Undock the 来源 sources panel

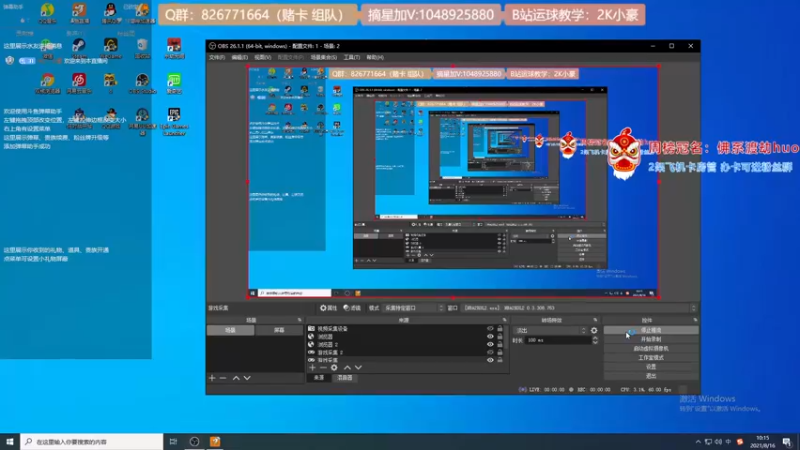tap(505, 320)
